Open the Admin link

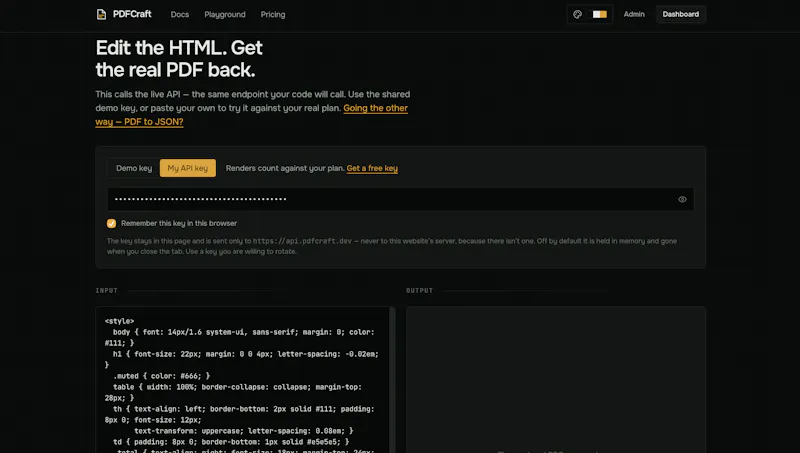(x=634, y=14)
